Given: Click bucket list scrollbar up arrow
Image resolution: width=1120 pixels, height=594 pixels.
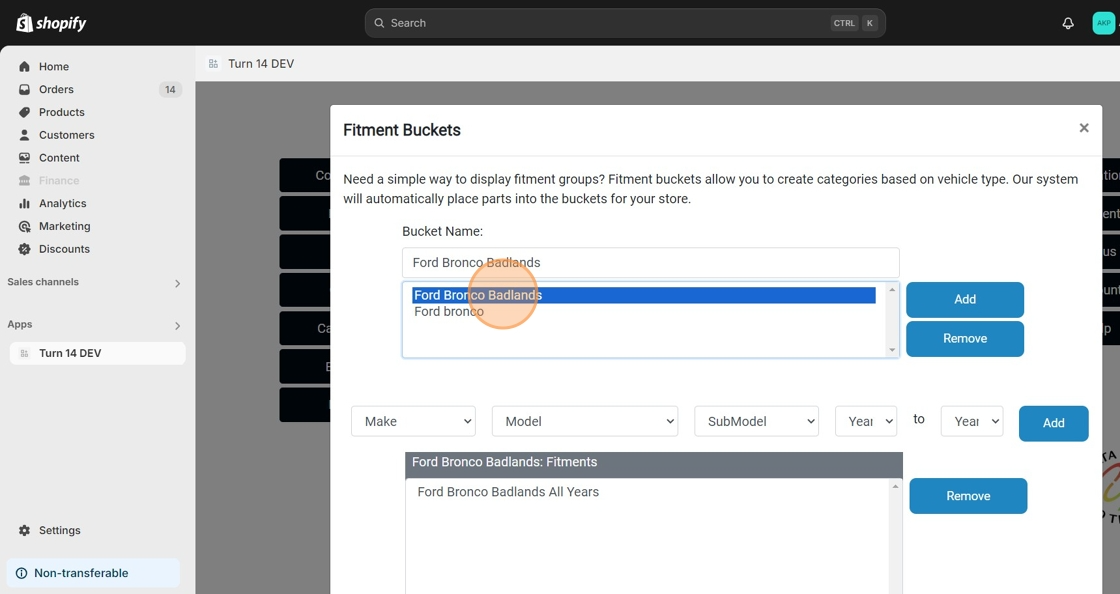Looking at the screenshot, I should pos(891,290).
